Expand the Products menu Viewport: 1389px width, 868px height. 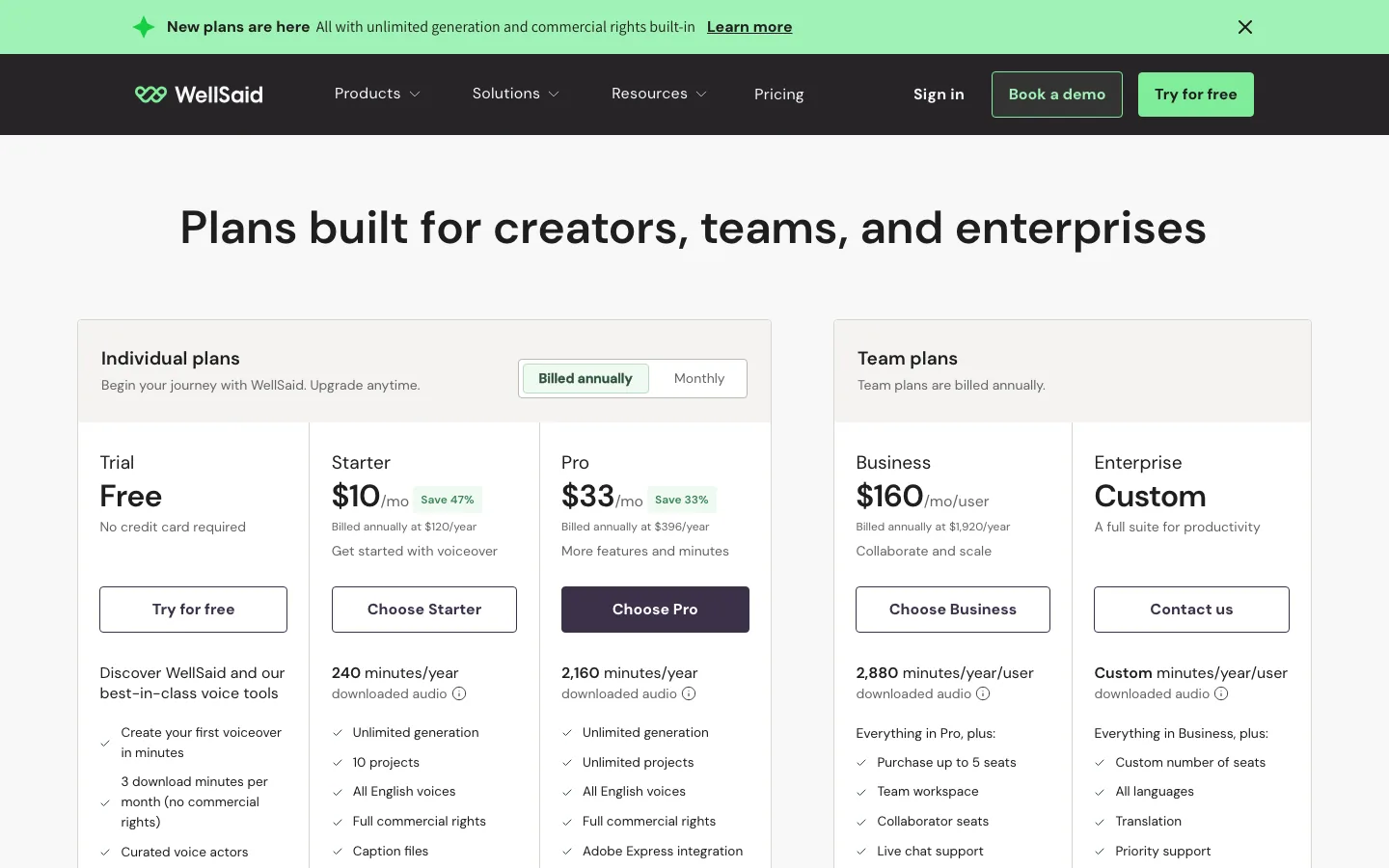pos(377,94)
